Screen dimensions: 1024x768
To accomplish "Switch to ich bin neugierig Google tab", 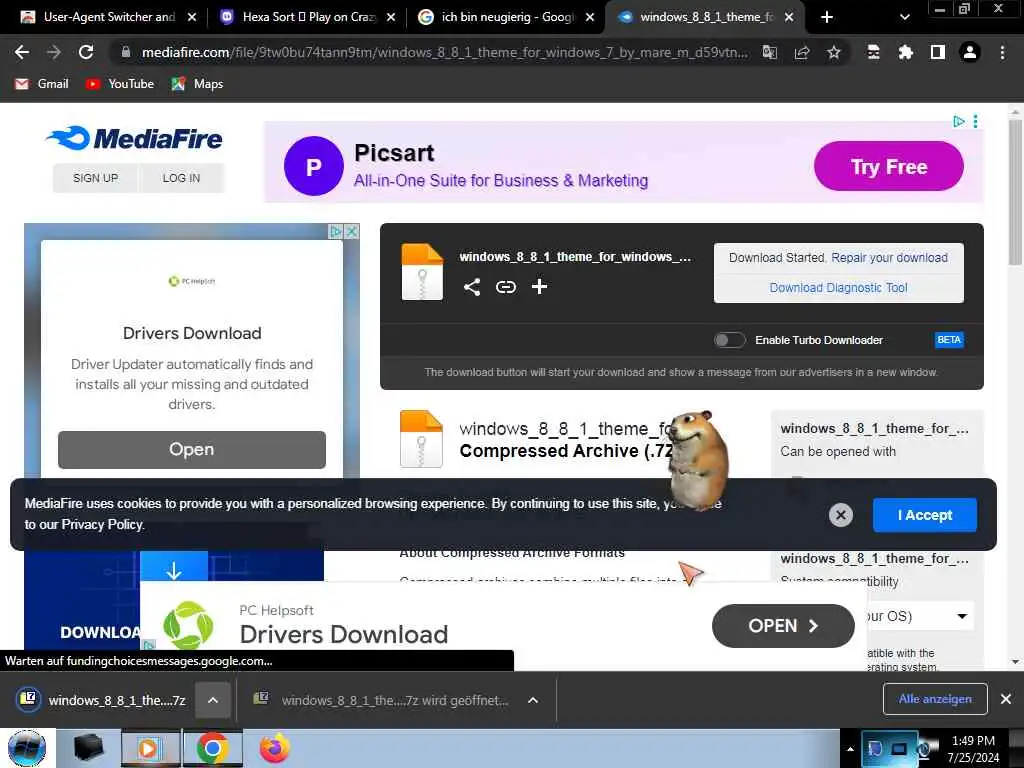I will 506,17.
